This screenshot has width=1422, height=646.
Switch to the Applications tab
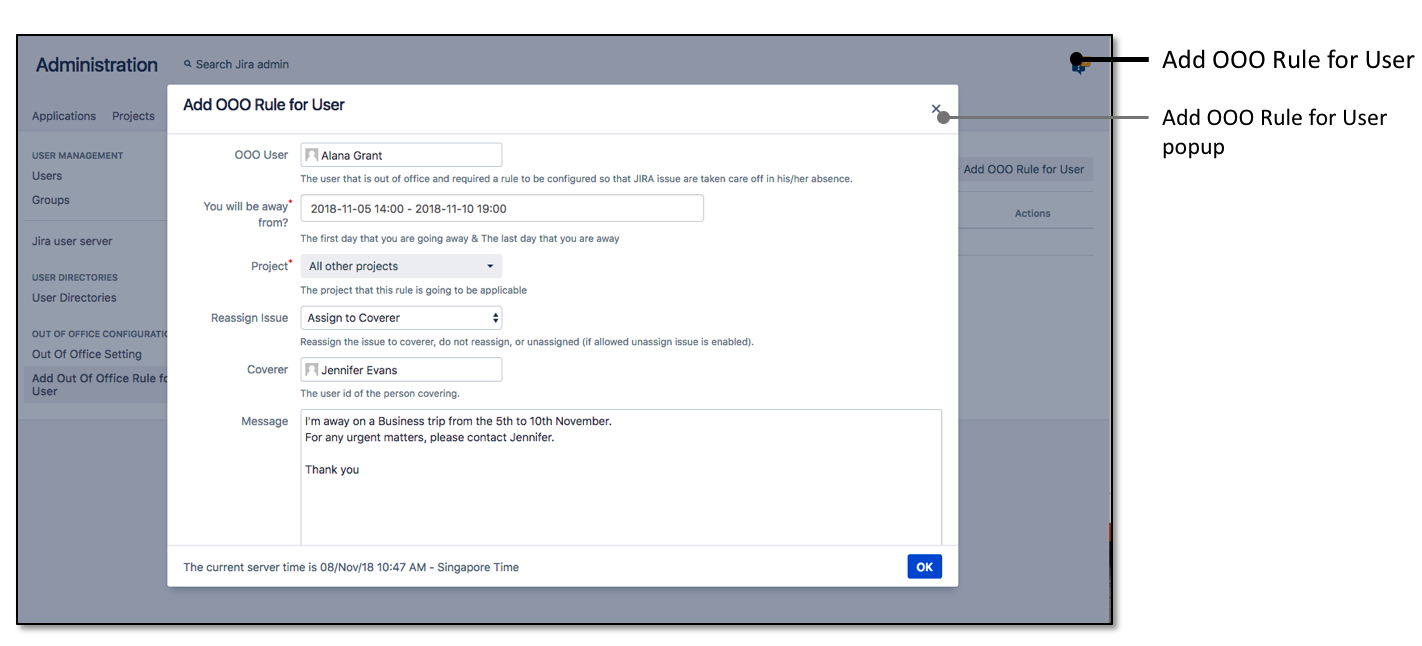pyautogui.click(x=63, y=116)
